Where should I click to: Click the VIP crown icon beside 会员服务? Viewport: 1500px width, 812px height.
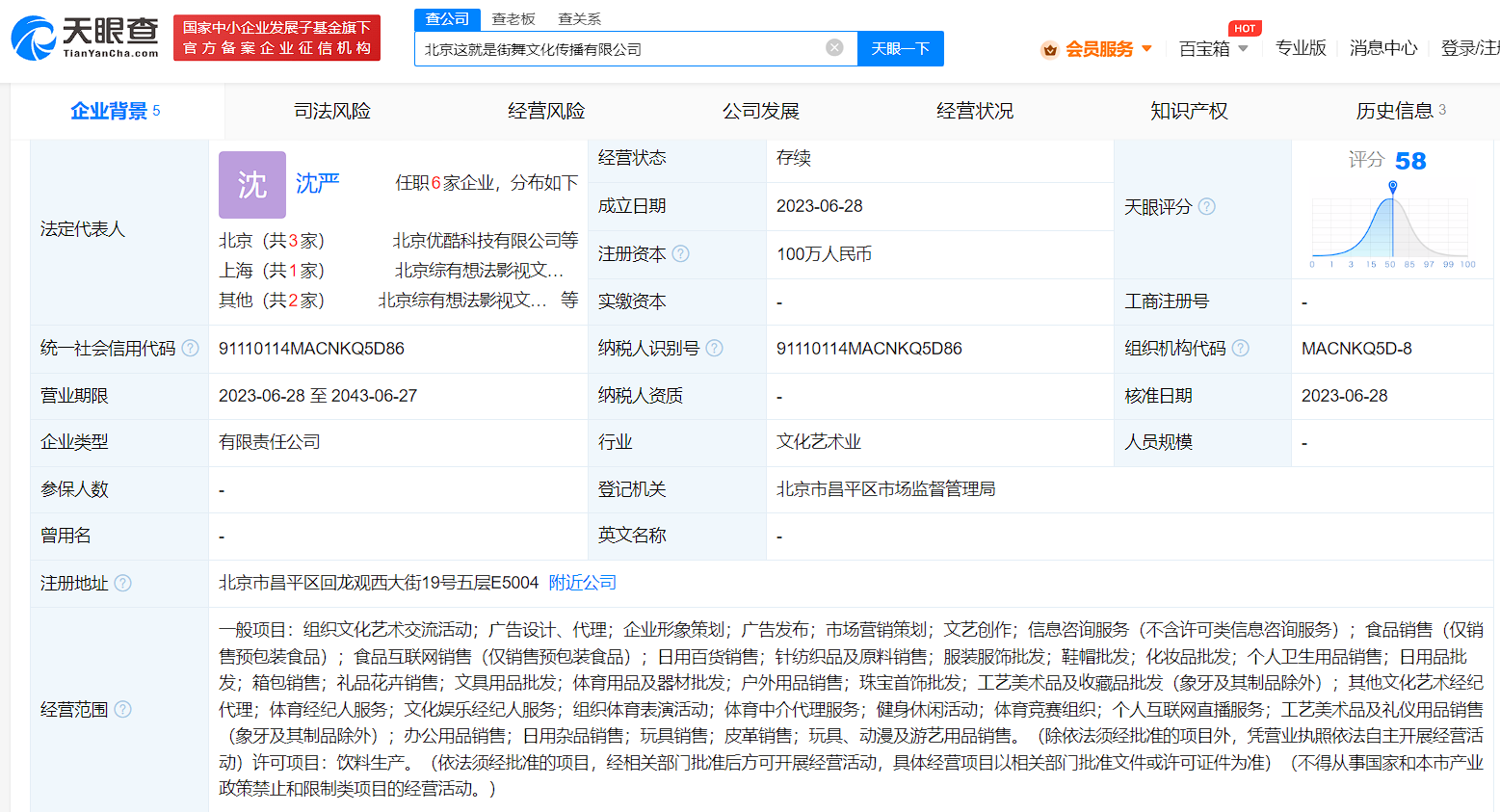click(1050, 49)
